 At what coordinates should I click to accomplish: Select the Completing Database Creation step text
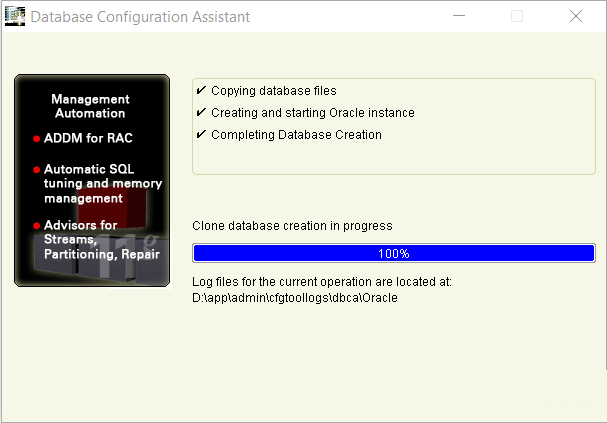296,135
